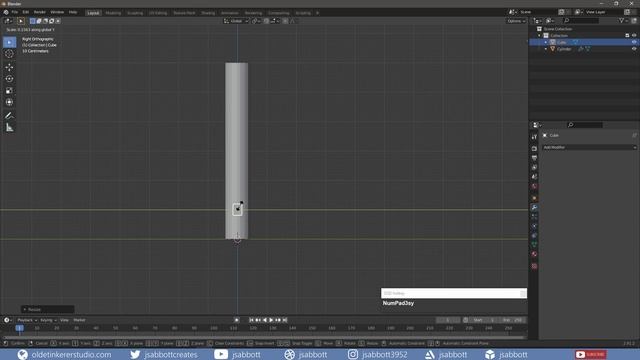Open the Marker menu in timeline

click(x=79, y=320)
